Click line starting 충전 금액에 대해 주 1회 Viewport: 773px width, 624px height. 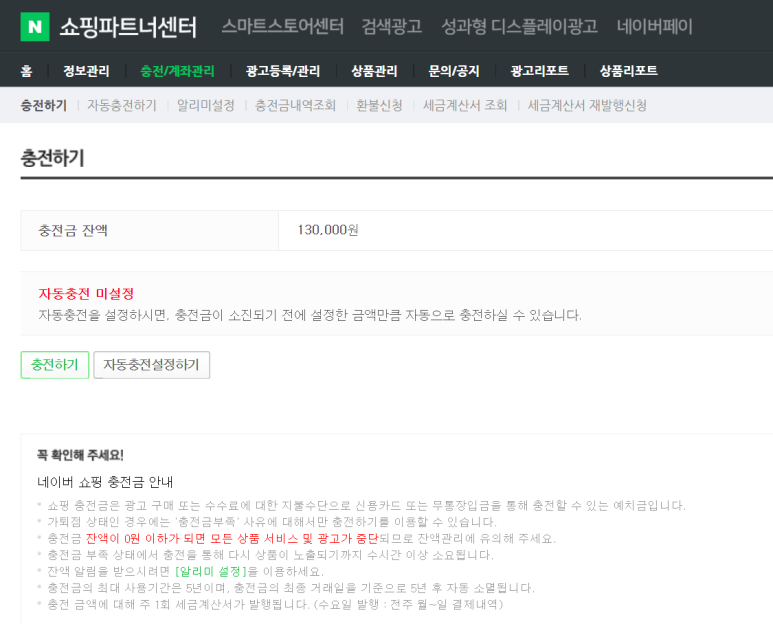tap(275, 604)
